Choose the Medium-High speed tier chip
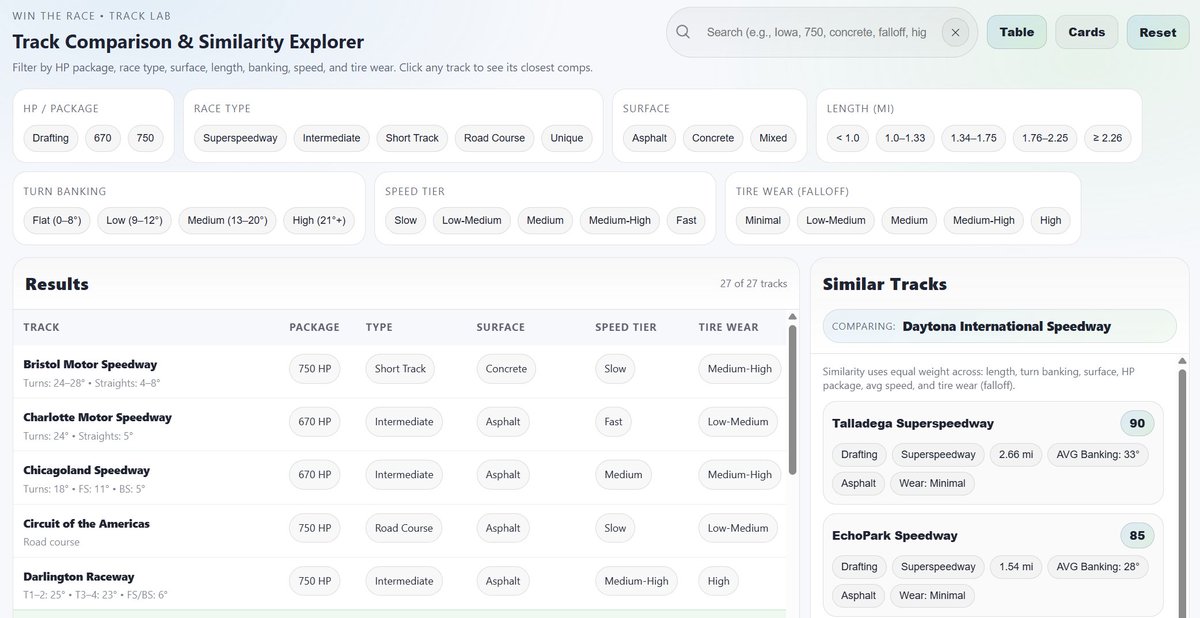 click(620, 220)
